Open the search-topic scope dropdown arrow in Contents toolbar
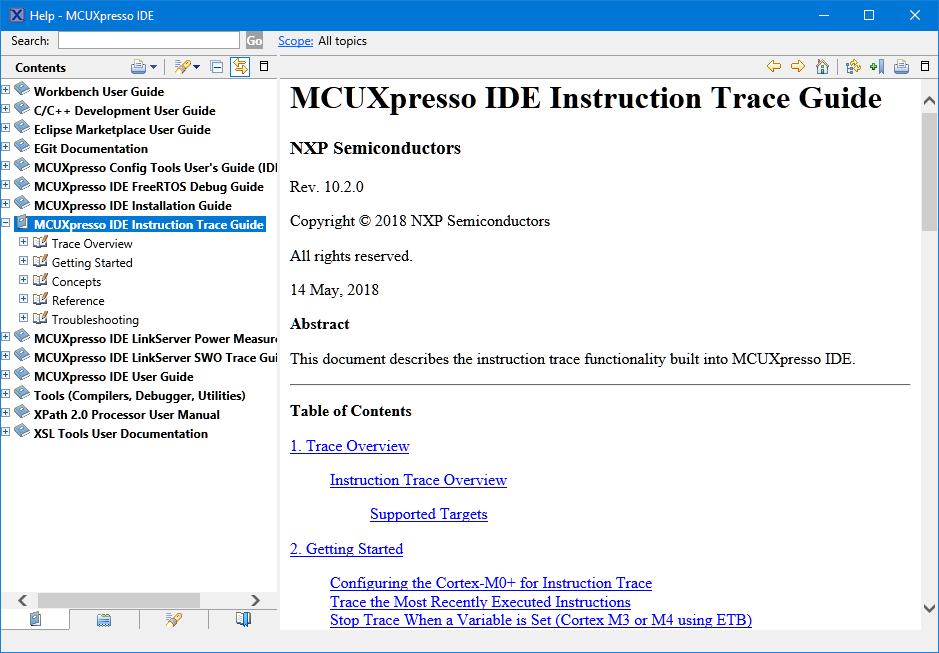The image size is (939, 653). click(x=196, y=67)
